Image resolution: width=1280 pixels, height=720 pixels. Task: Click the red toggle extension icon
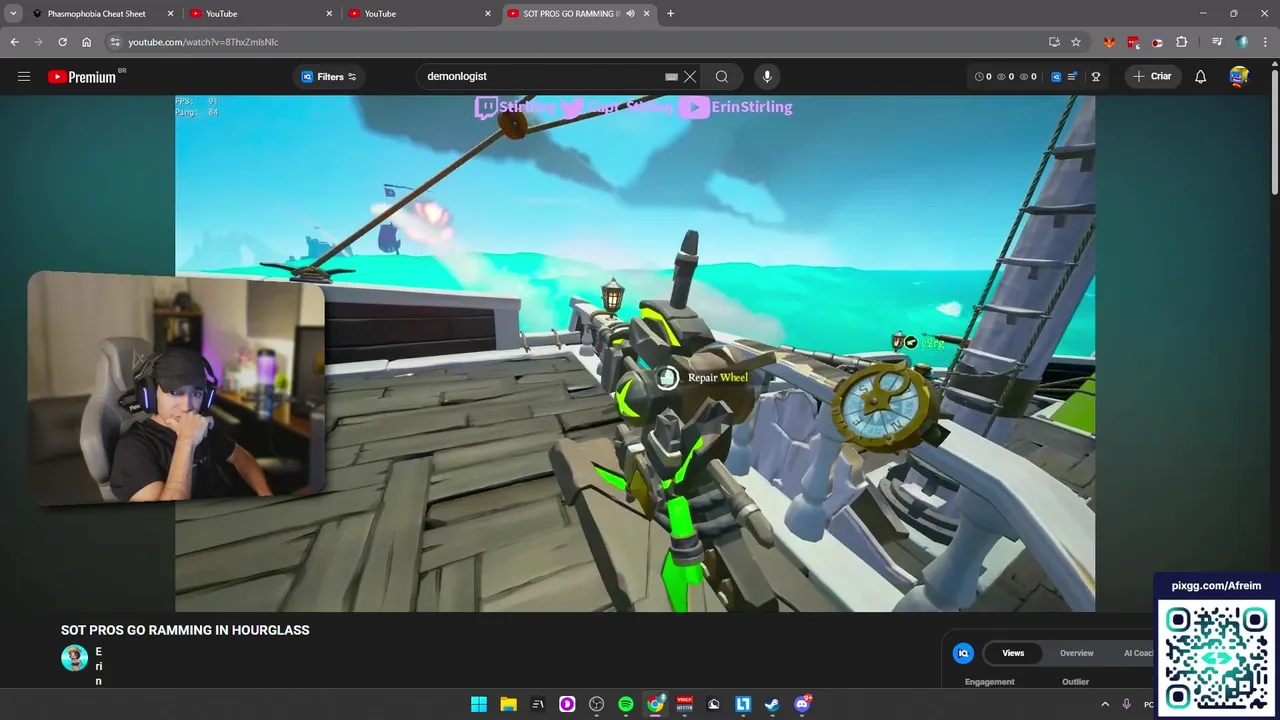pos(1157,42)
